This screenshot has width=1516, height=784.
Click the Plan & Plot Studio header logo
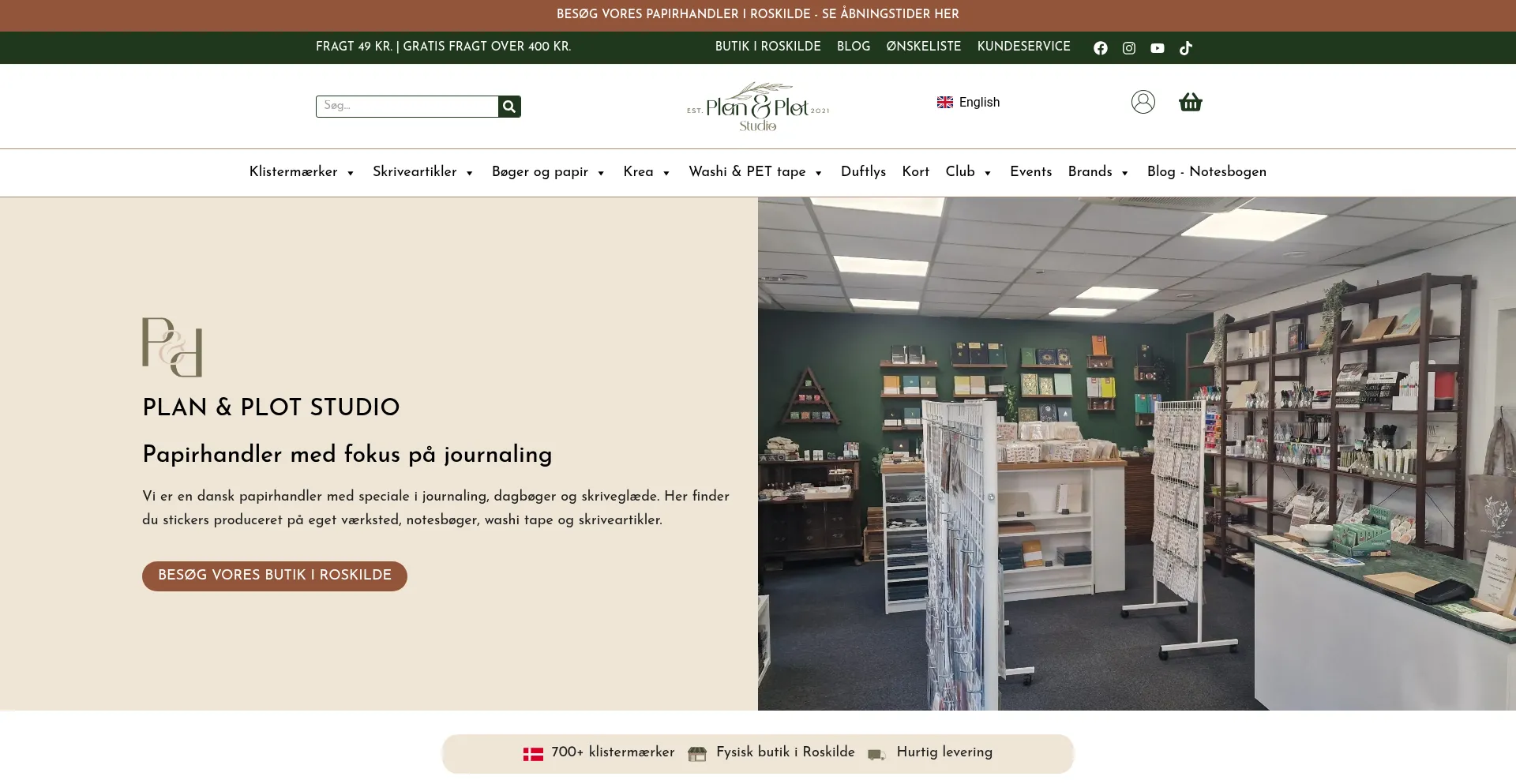758,107
